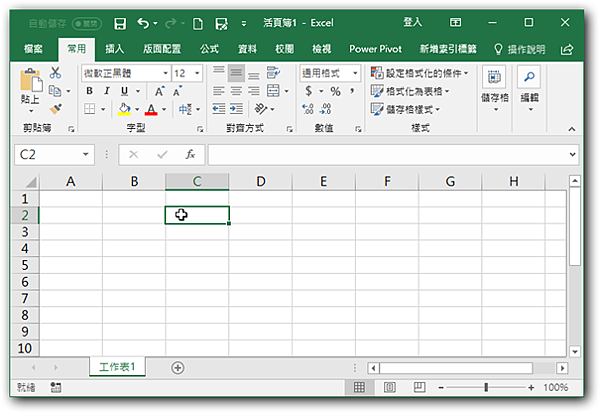The height and width of the screenshot is (413, 600).
Task: Apply the red font color
Action: [151, 109]
